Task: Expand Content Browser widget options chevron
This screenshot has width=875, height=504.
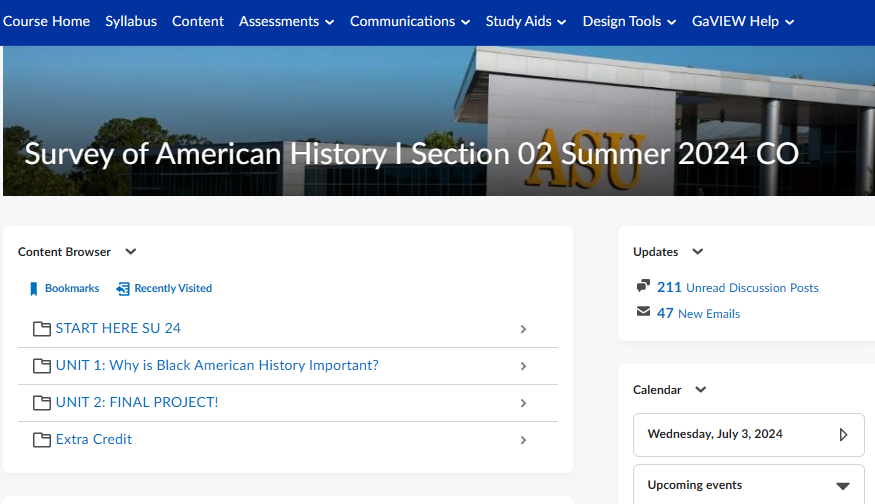Action: 131,252
